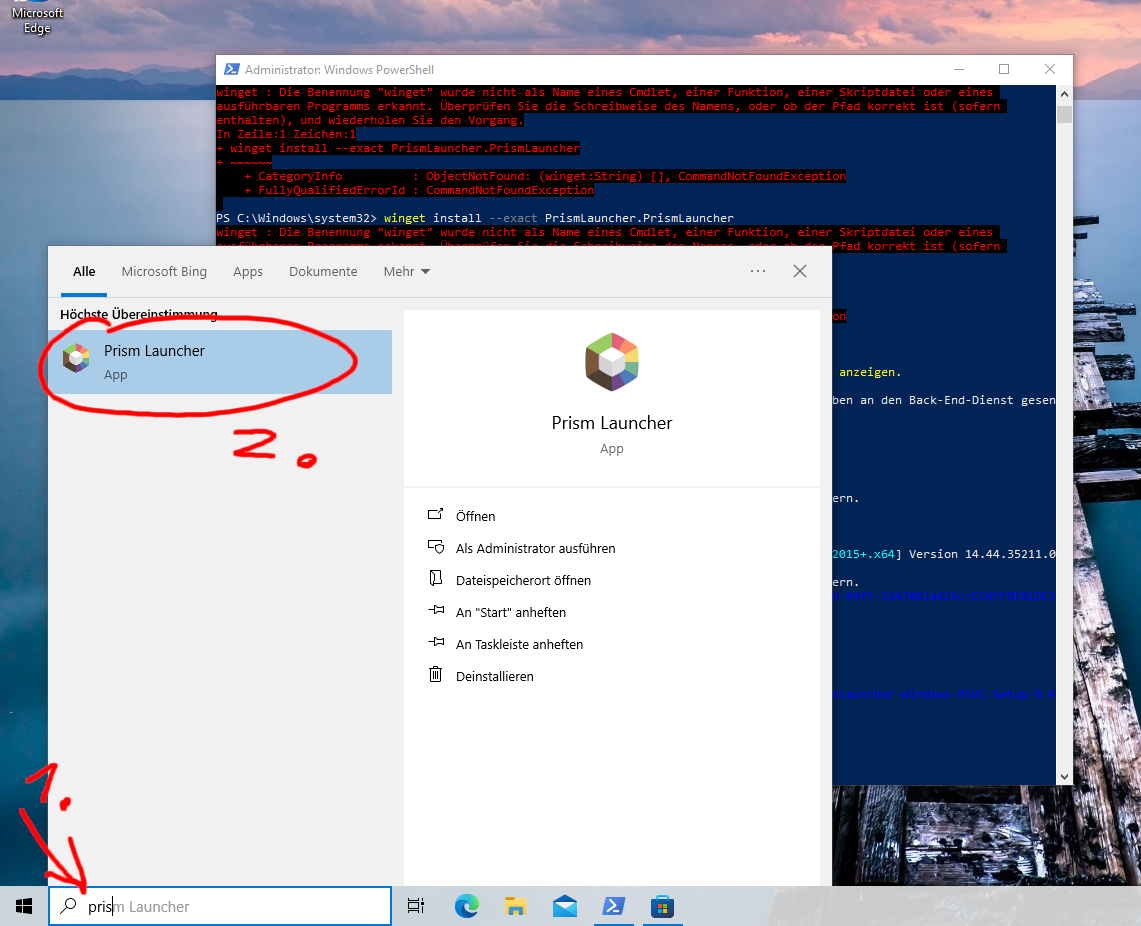Open Microsoft Edge desktop shortcut

[37, 20]
